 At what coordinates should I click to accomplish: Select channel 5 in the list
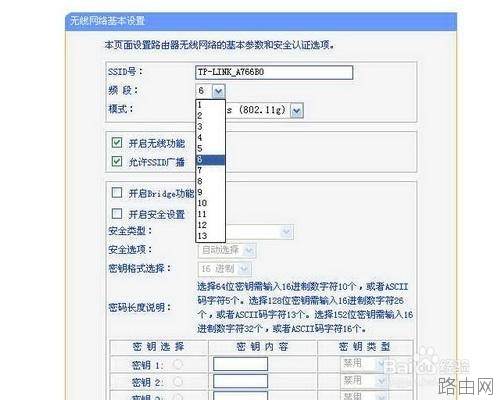(x=210, y=149)
